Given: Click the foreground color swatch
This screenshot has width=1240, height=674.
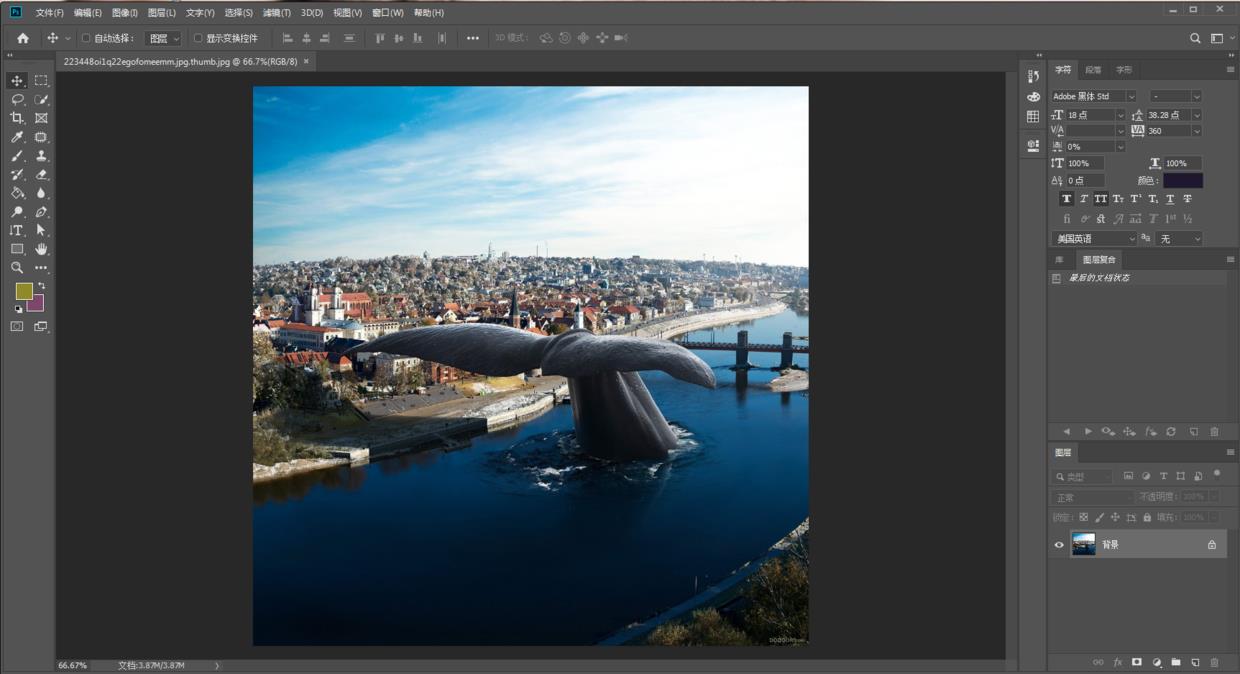Looking at the screenshot, I should coord(24,291).
